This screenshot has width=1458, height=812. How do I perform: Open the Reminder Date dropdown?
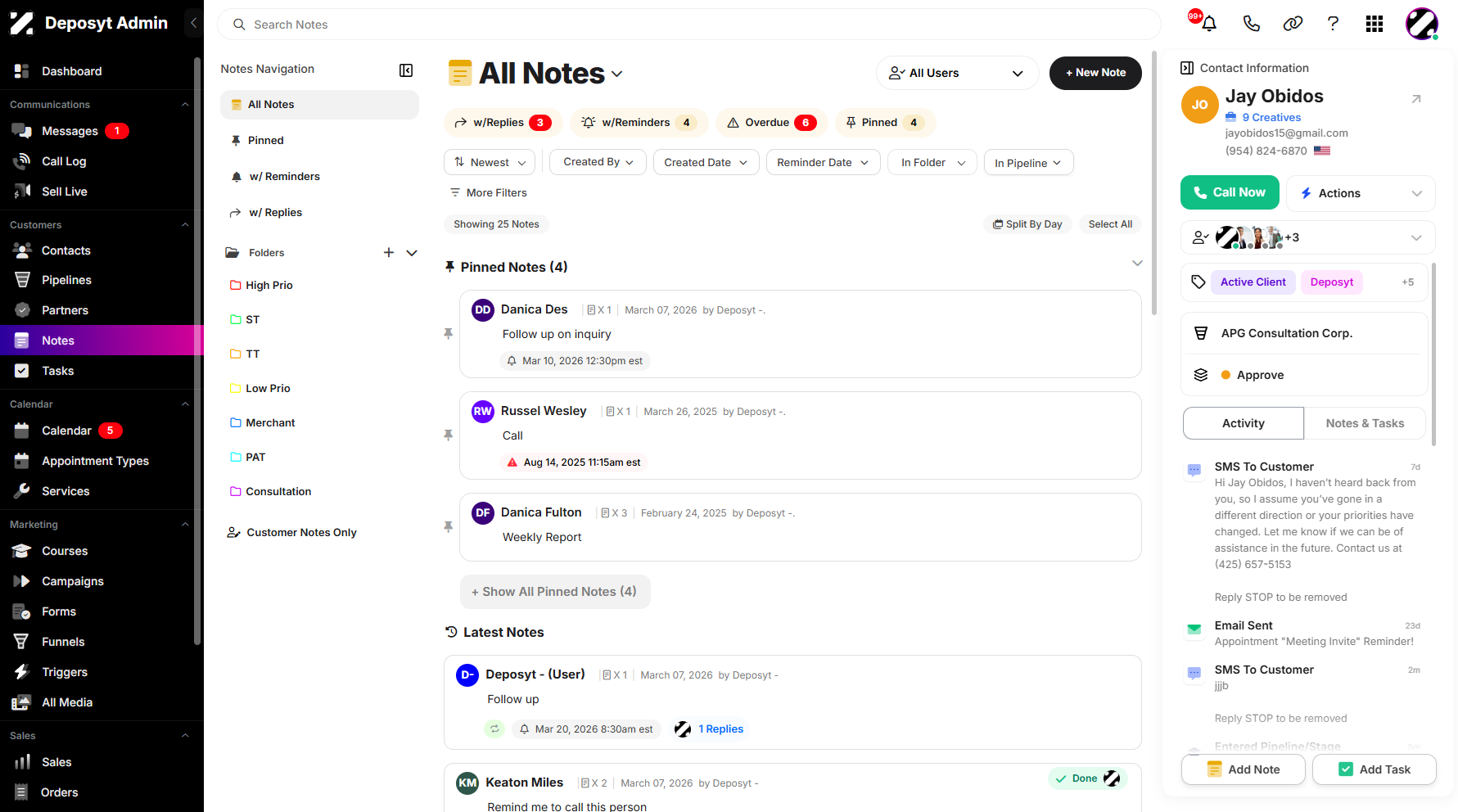pos(823,162)
